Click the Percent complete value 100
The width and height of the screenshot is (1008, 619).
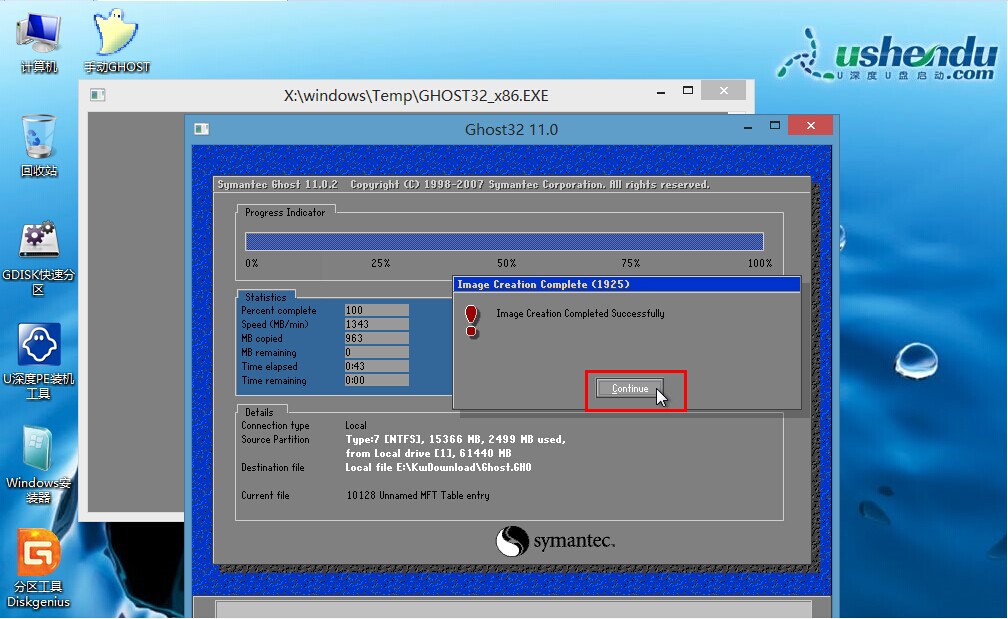click(377, 310)
